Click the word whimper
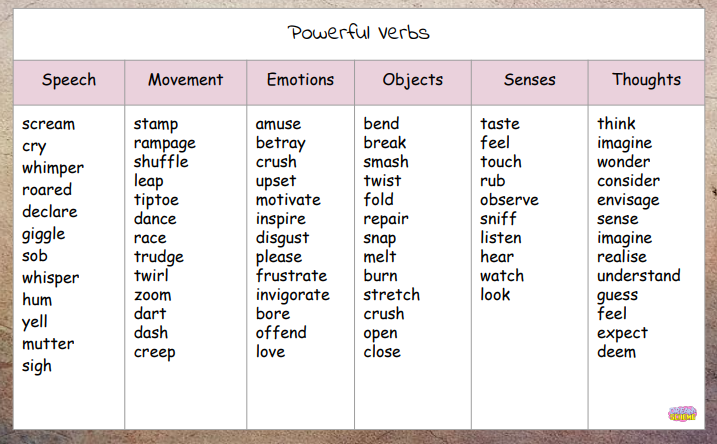 pos(53,168)
